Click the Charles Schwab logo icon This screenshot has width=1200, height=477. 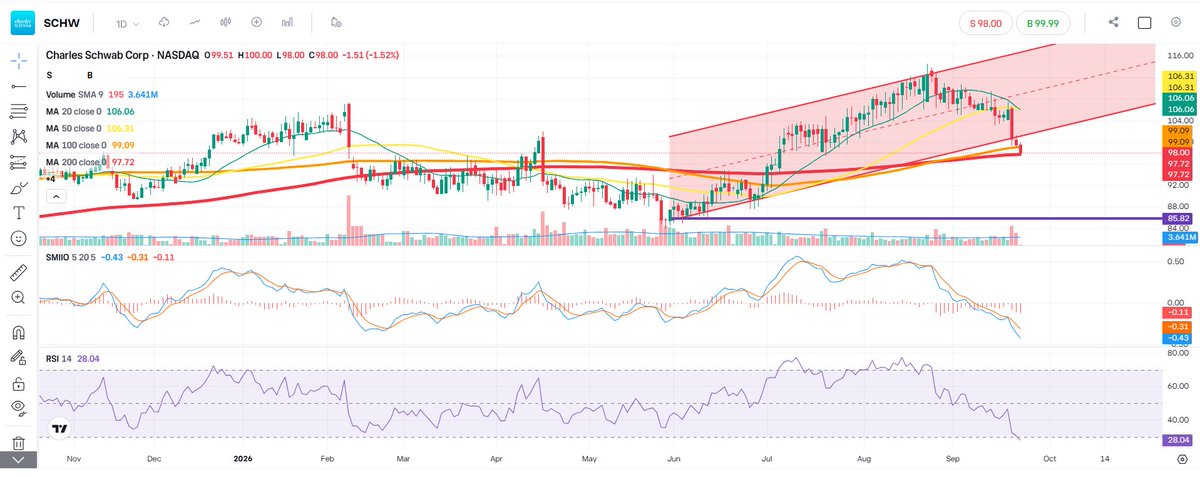click(22, 22)
